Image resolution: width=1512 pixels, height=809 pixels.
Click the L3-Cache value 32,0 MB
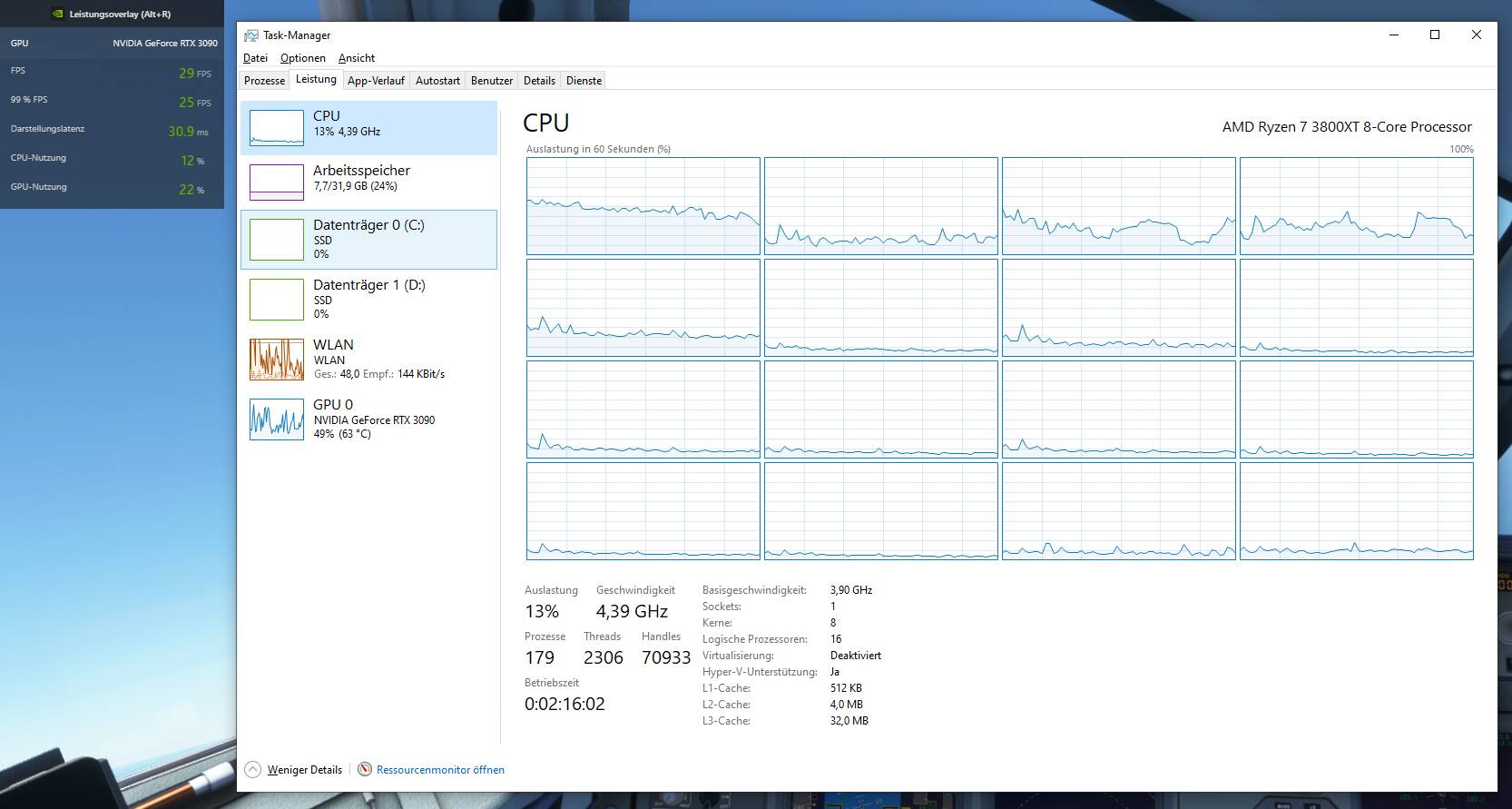(849, 721)
